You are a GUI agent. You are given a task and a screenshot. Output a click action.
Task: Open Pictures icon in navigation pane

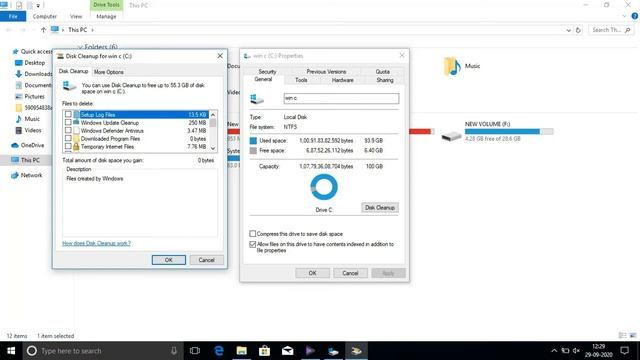click(18, 97)
